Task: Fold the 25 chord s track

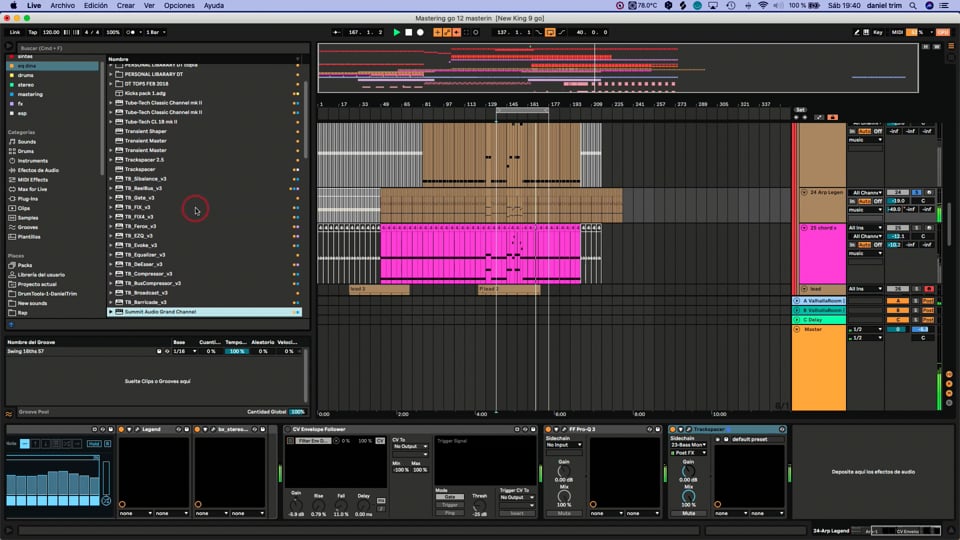Action: (804, 228)
